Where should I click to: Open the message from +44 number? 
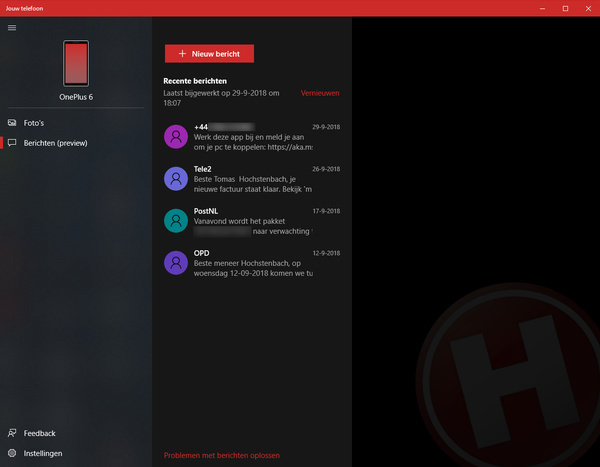click(252, 137)
